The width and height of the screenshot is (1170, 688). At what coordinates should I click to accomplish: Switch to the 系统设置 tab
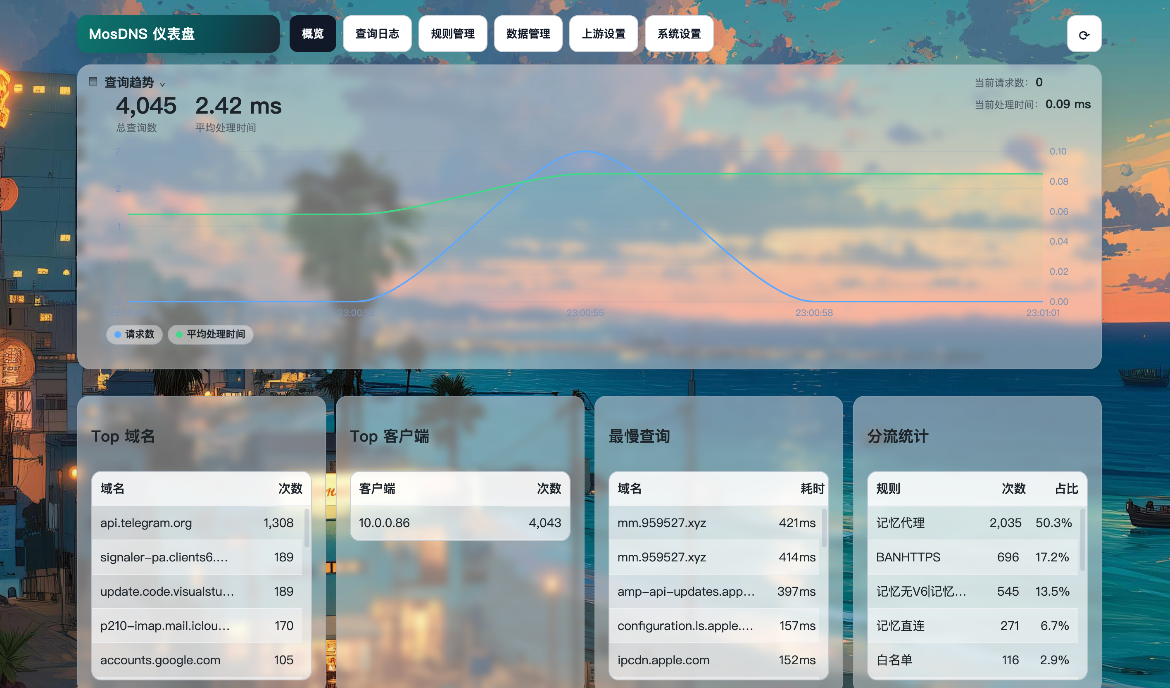click(x=679, y=34)
